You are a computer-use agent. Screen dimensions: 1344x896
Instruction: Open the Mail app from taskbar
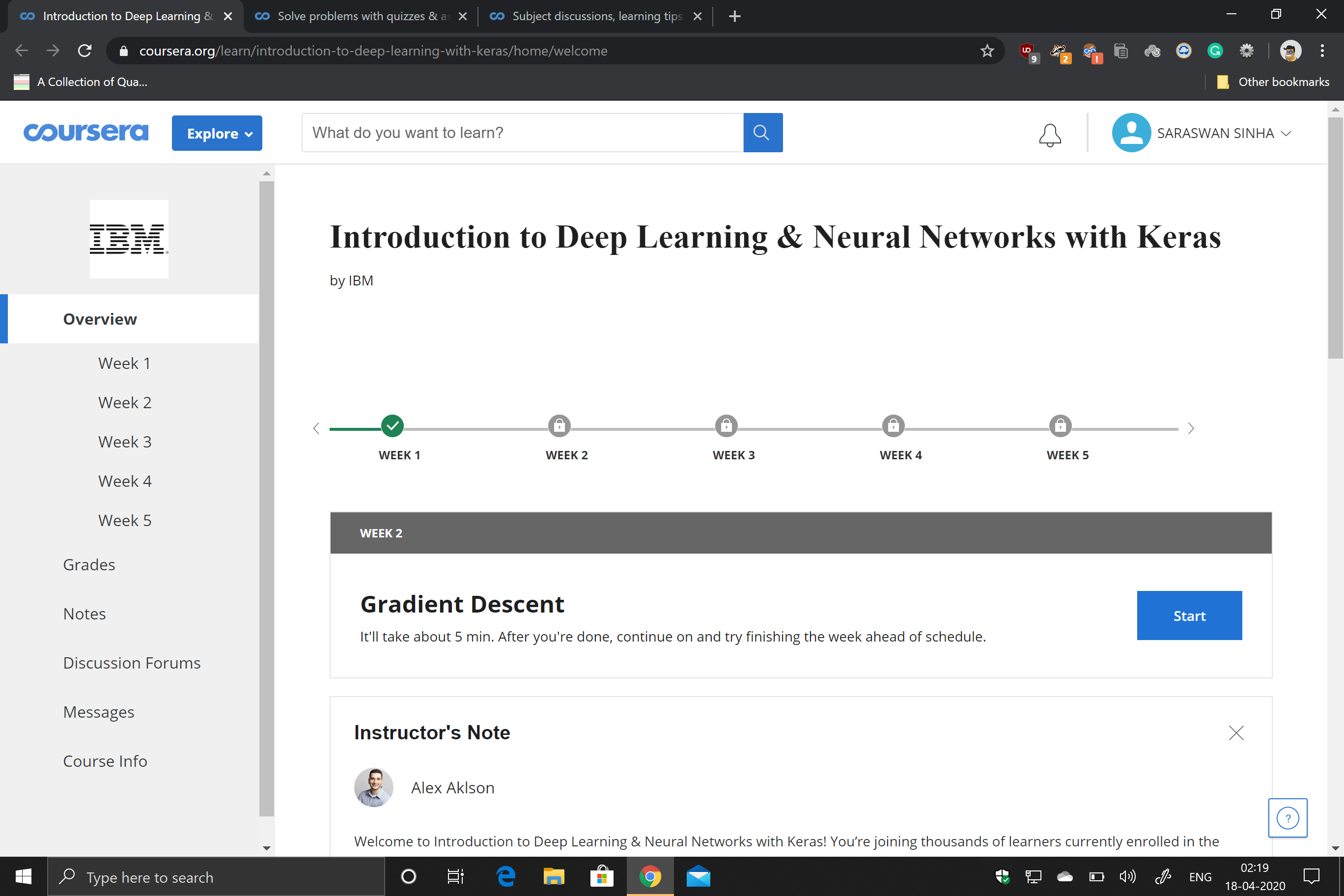(x=699, y=876)
